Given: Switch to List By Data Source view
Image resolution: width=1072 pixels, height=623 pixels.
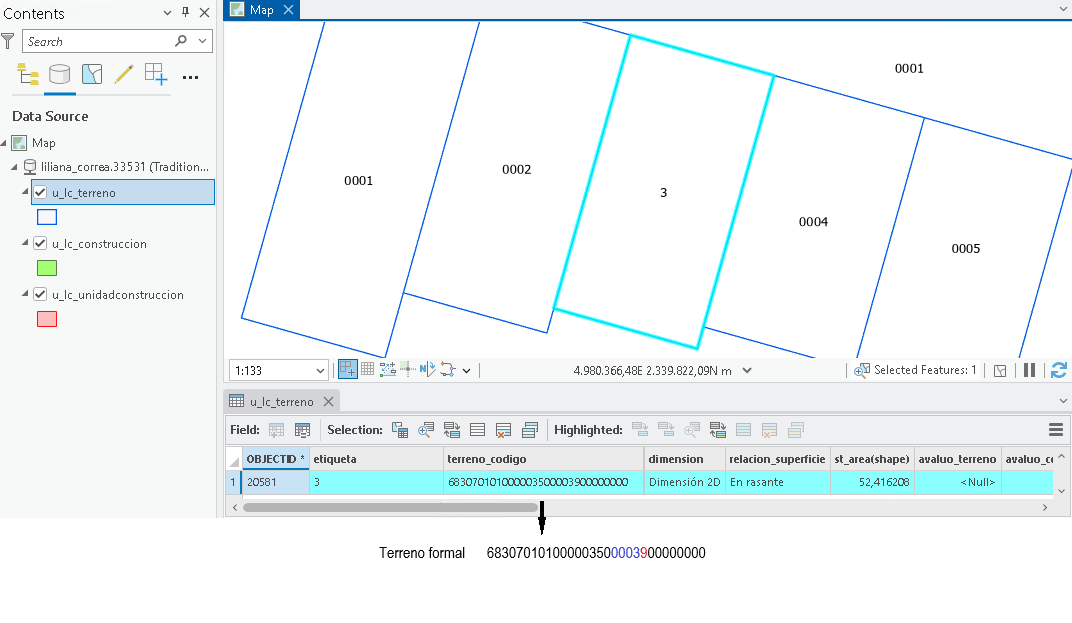Looking at the screenshot, I should coord(59,74).
